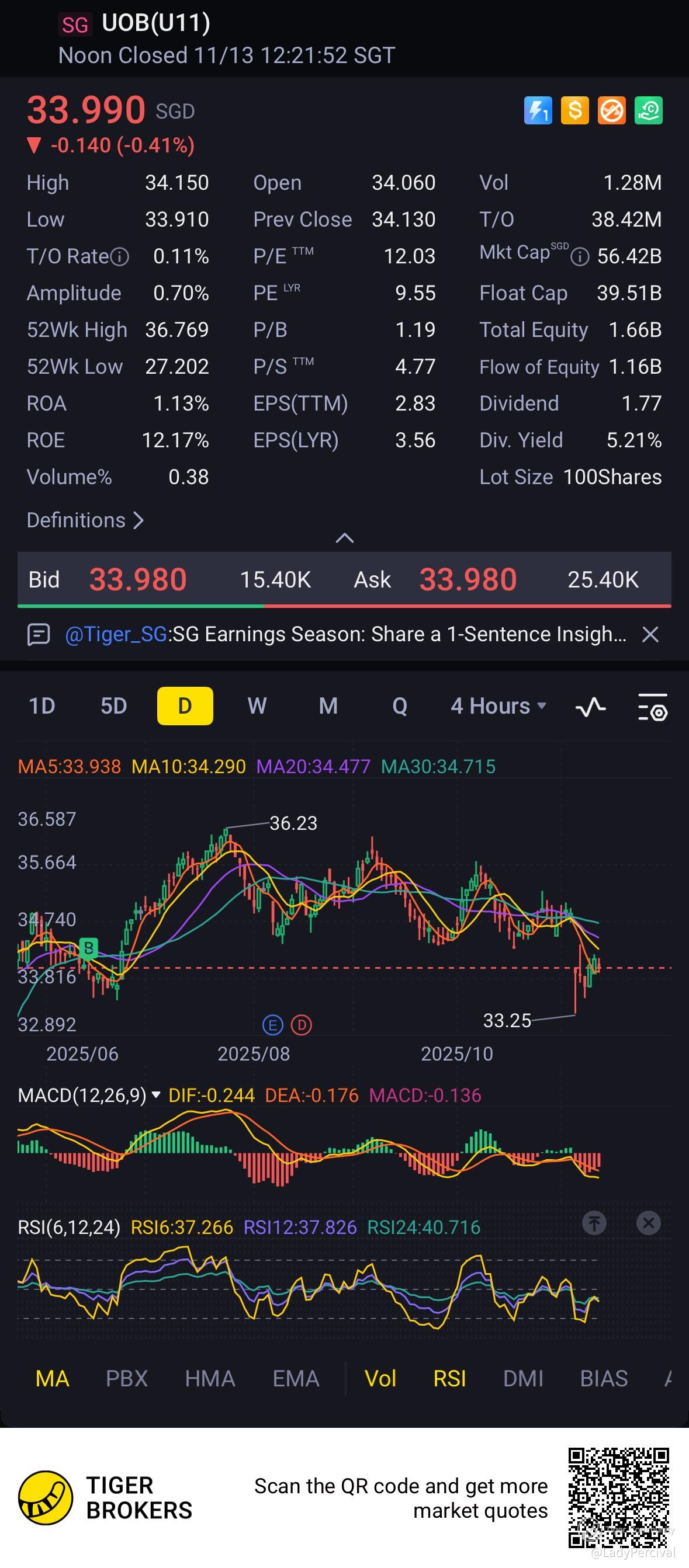This screenshot has height=1568, width=689.
Task: Tap the green B buy marker on chart
Action: click(88, 948)
